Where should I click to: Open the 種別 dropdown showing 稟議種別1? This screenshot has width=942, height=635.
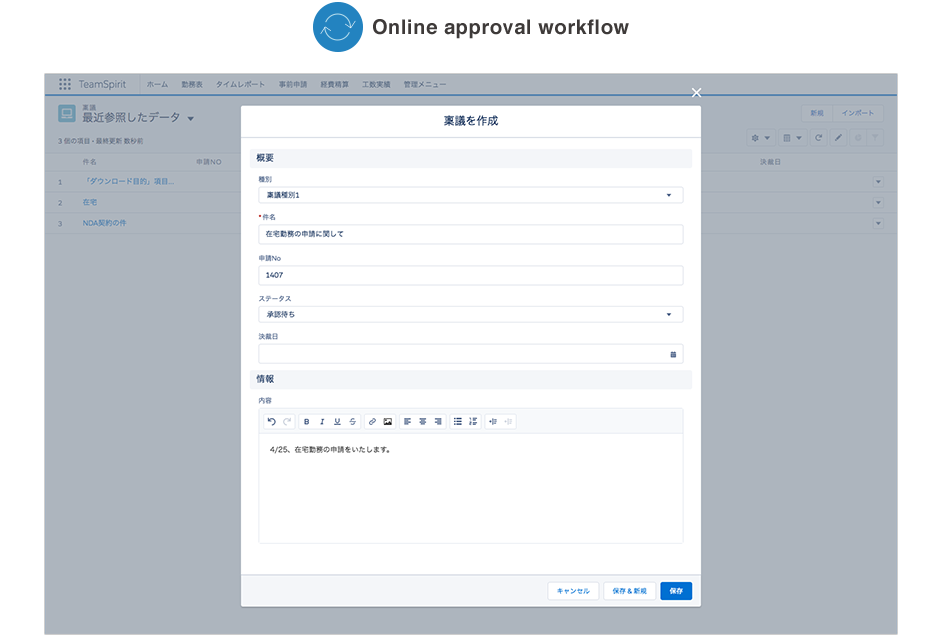point(470,195)
